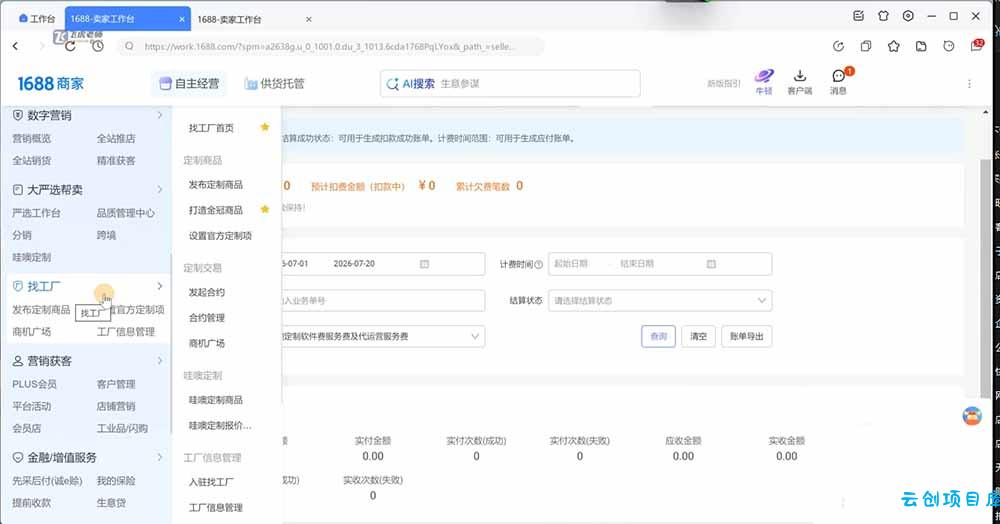Open 商机广场 in the submenu
The image size is (1000, 524).
207,344
